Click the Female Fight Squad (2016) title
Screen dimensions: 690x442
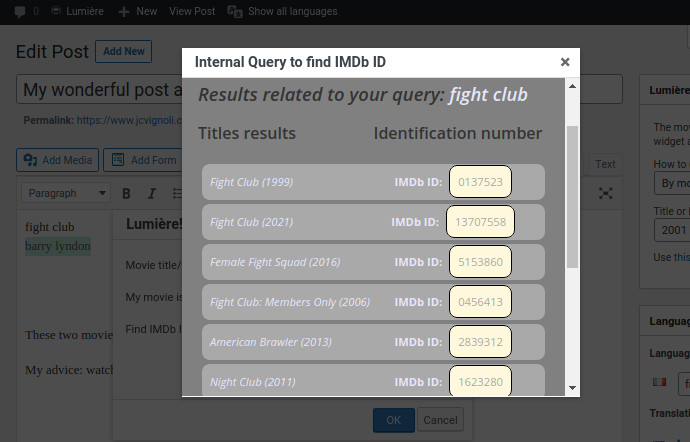coord(275,262)
